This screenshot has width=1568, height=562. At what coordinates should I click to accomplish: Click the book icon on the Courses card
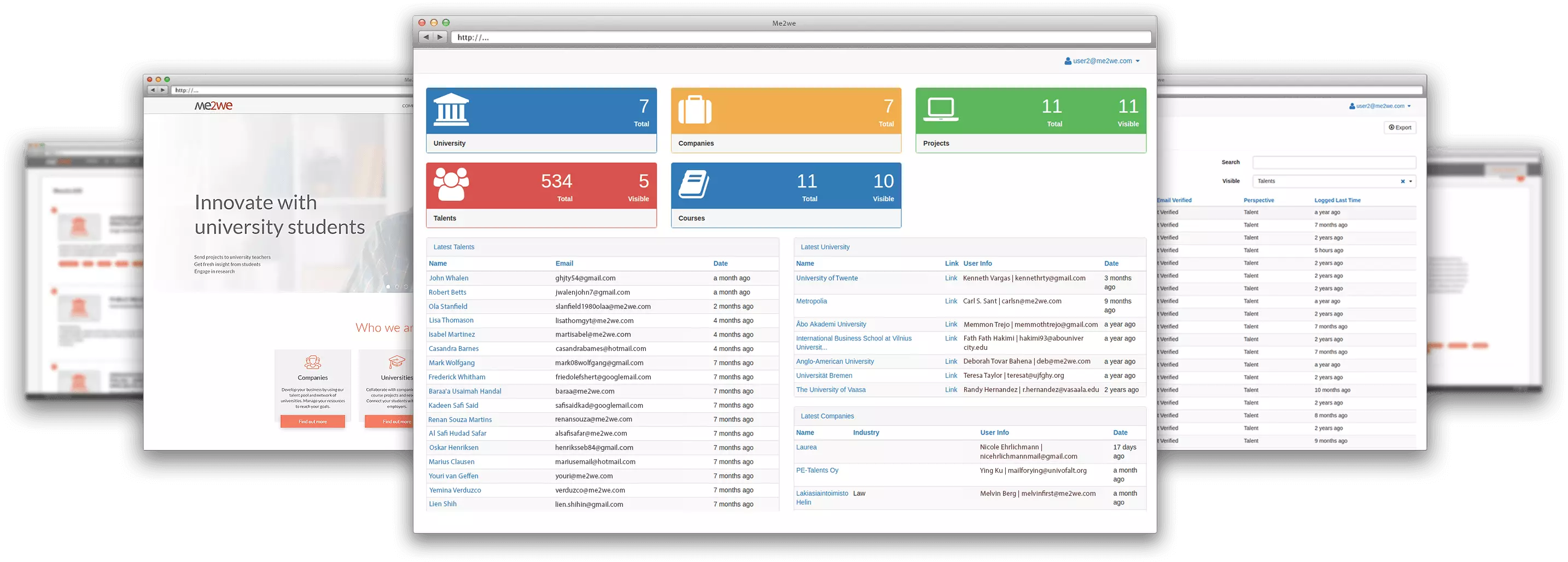click(694, 184)
